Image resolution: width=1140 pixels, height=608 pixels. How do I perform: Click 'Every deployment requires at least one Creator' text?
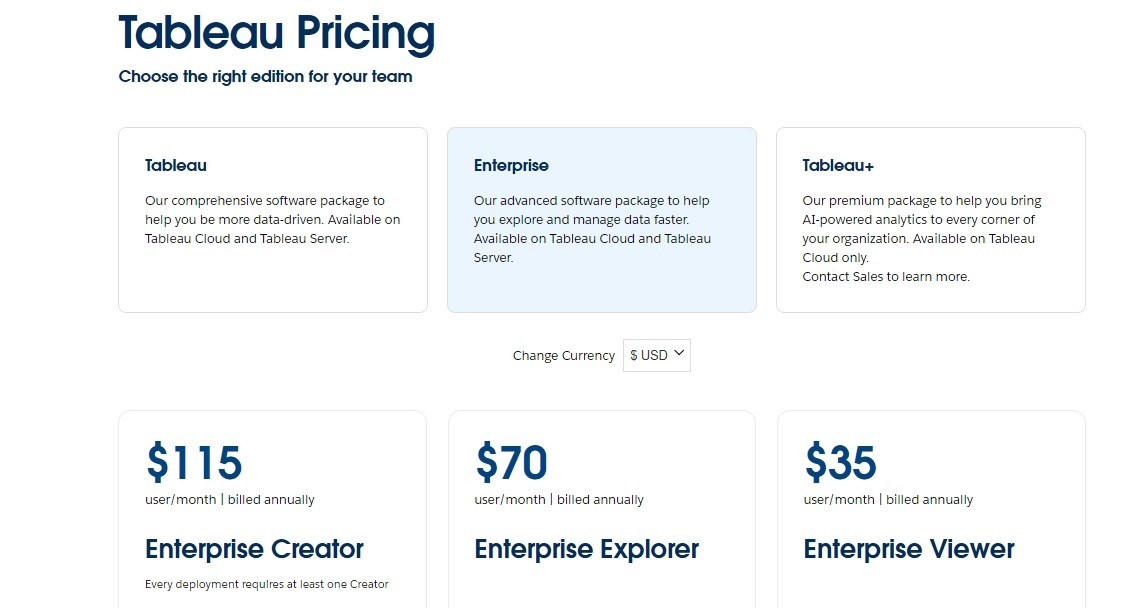[266, 584]
